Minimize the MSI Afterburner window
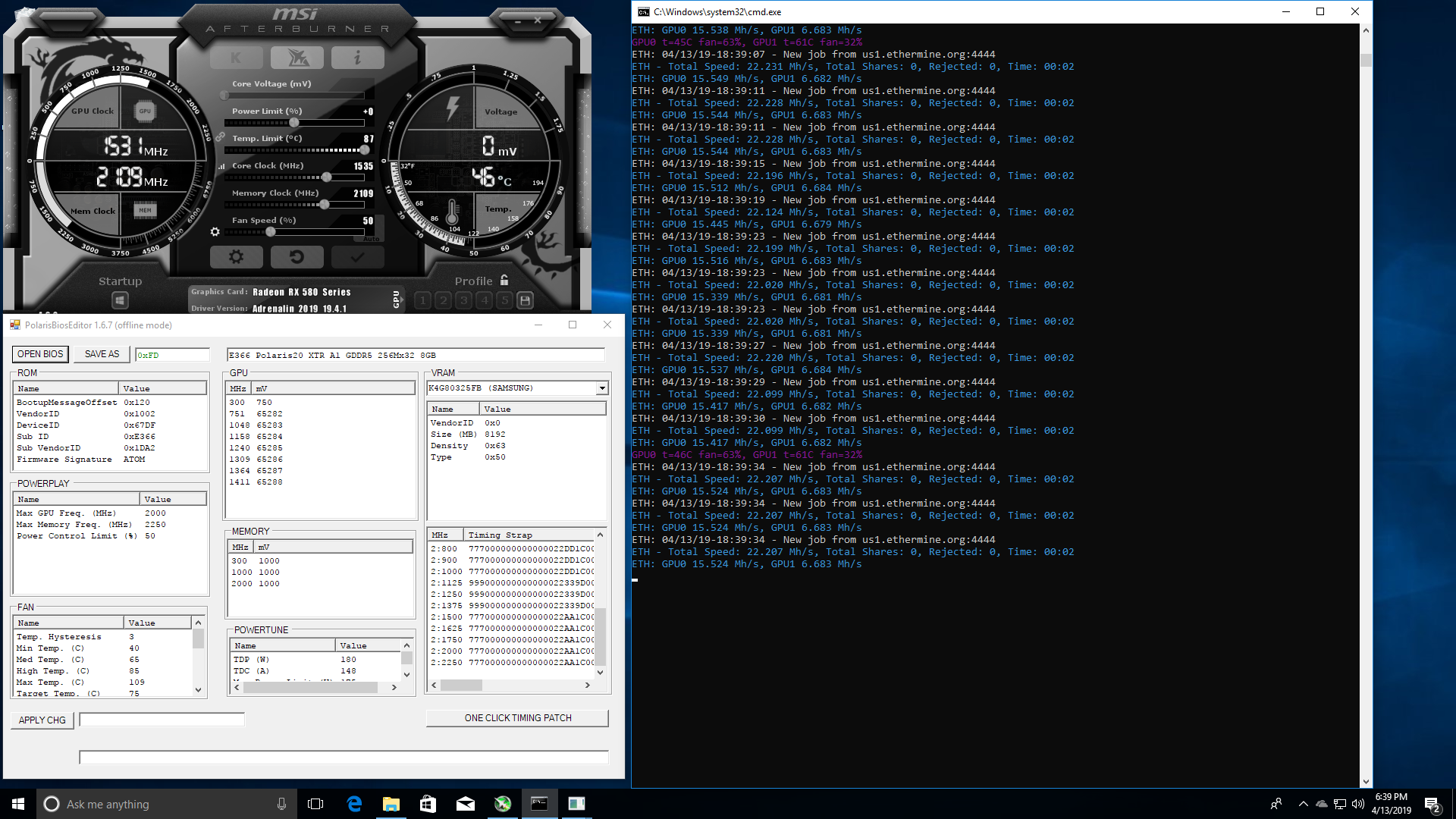This screenshot has height=819, width=1456. click(519, 21)
